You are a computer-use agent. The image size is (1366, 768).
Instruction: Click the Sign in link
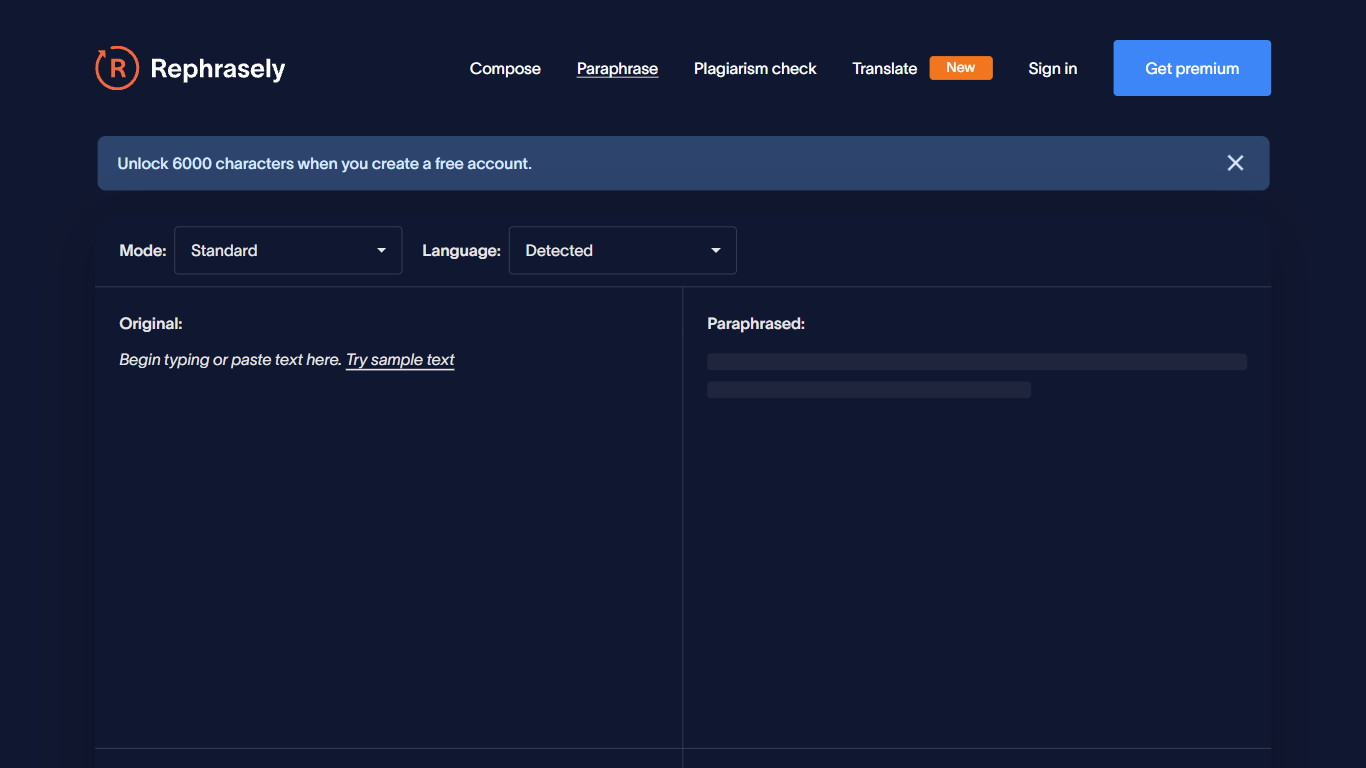tap(1052, 68)
